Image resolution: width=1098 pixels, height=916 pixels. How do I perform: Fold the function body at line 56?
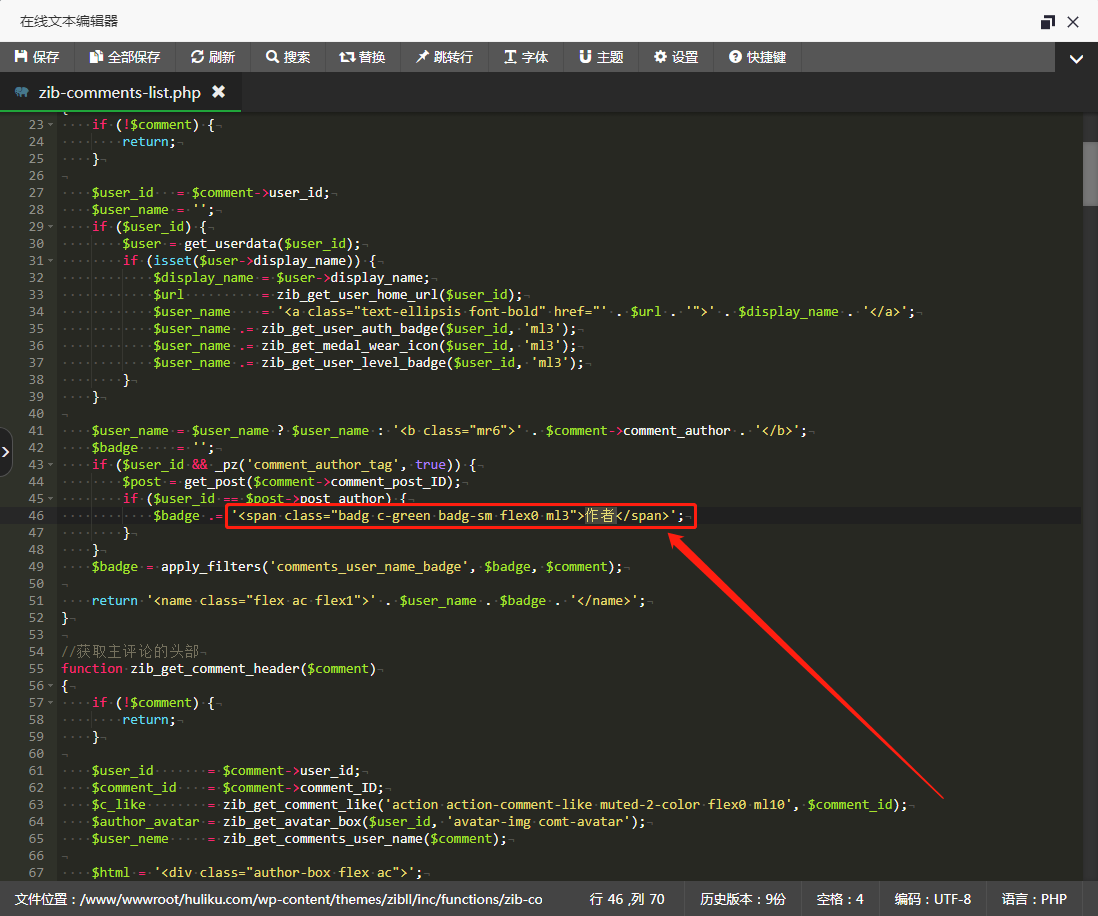(51, 686)
